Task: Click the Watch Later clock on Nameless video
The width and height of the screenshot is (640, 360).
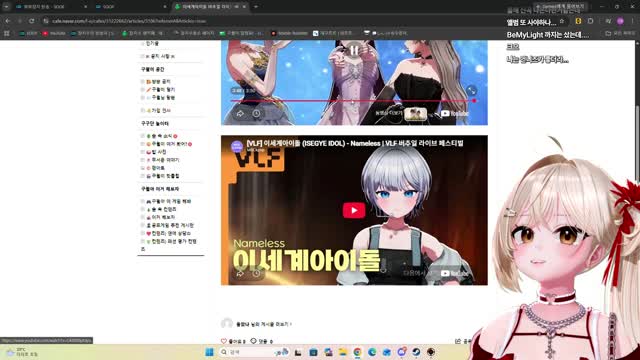Action: click(256, 273)
